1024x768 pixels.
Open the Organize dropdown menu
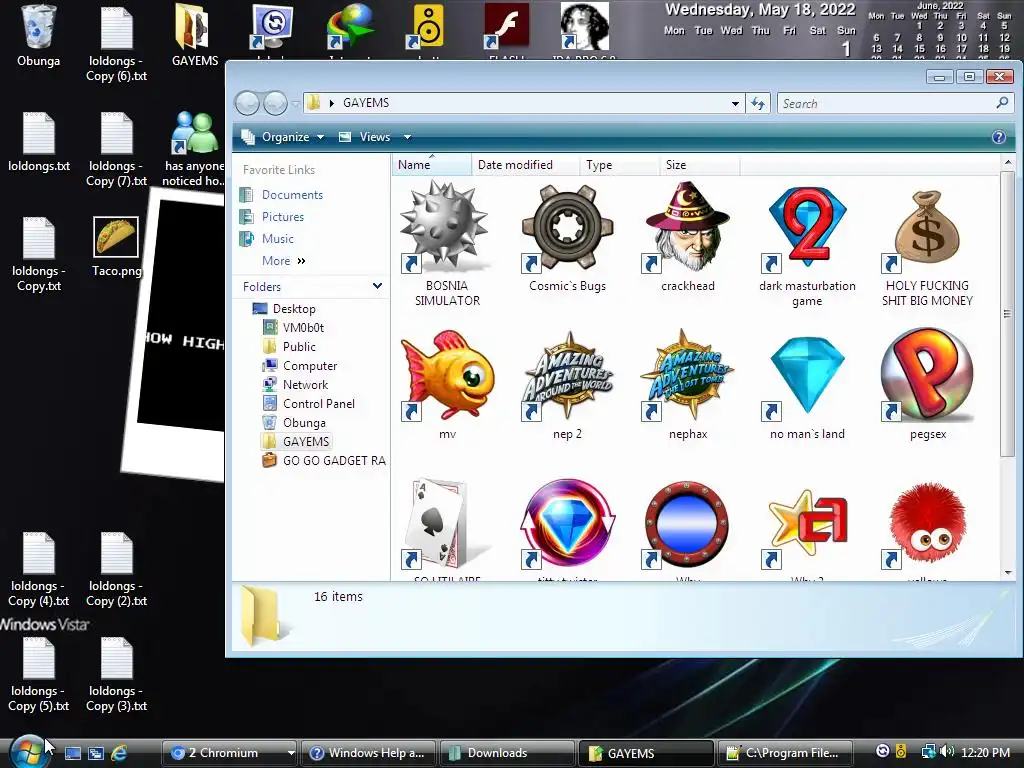pos(283,137)
